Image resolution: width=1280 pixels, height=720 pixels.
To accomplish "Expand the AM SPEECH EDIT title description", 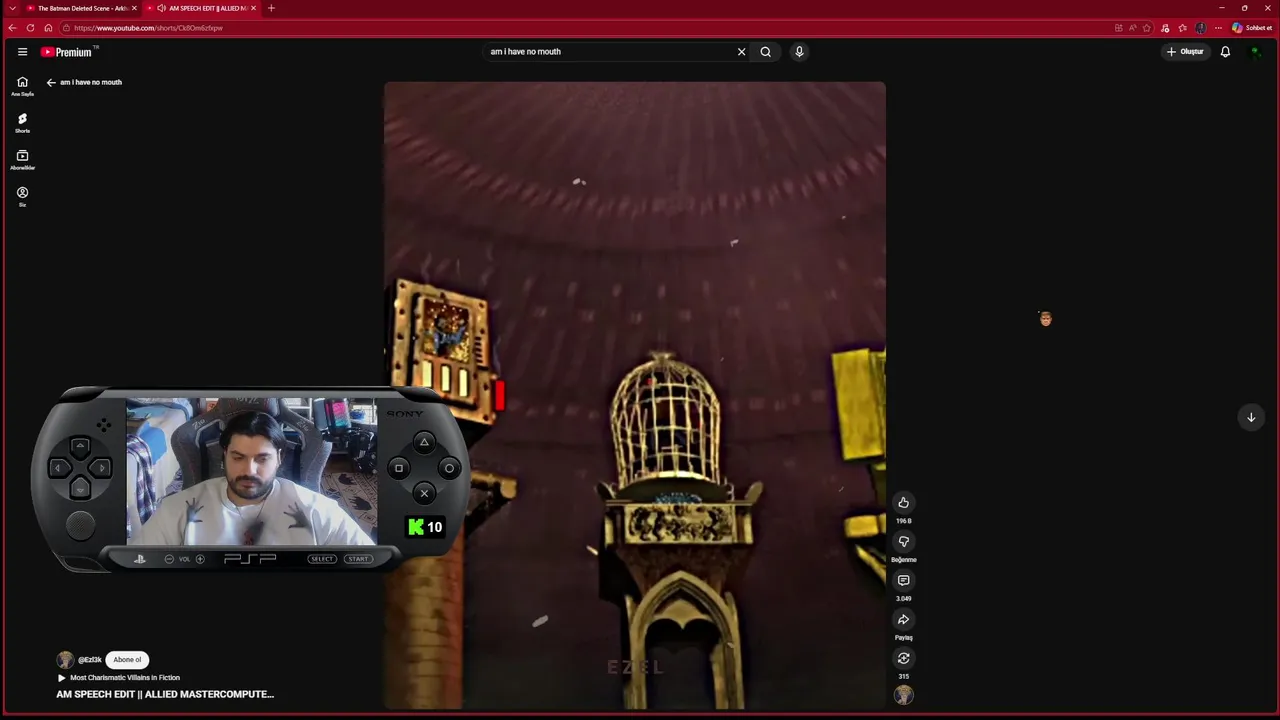I will coord(165,694).
